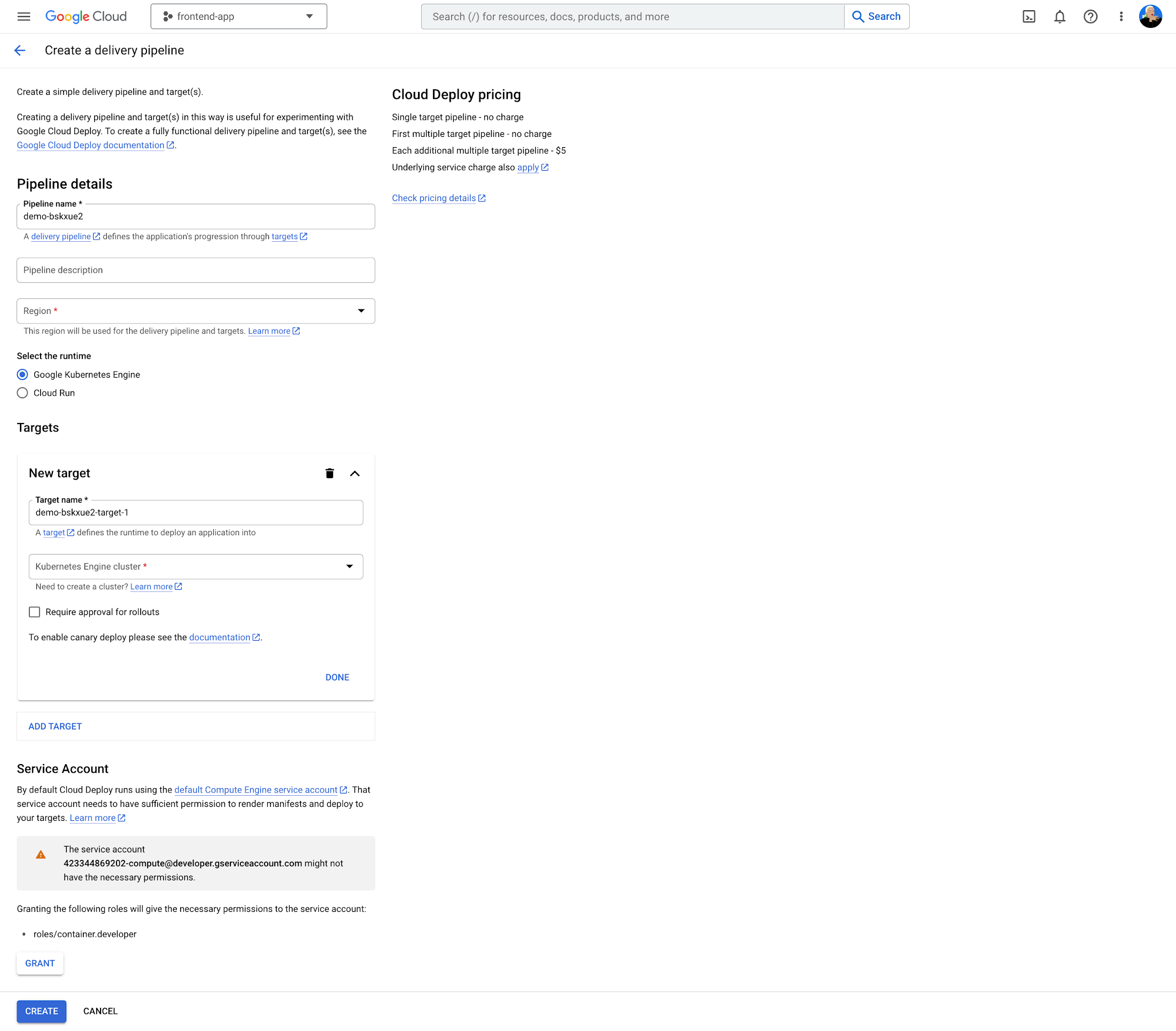Click the delete trash icon on New target
Image resolution: width=1176 pixels, height=1031 pixels.
330,473
